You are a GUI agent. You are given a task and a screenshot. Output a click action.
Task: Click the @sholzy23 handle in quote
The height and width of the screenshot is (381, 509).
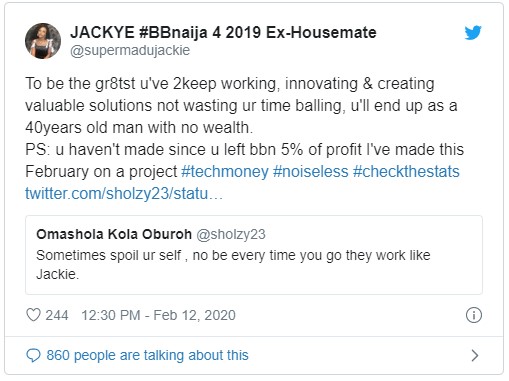point(231,234)
